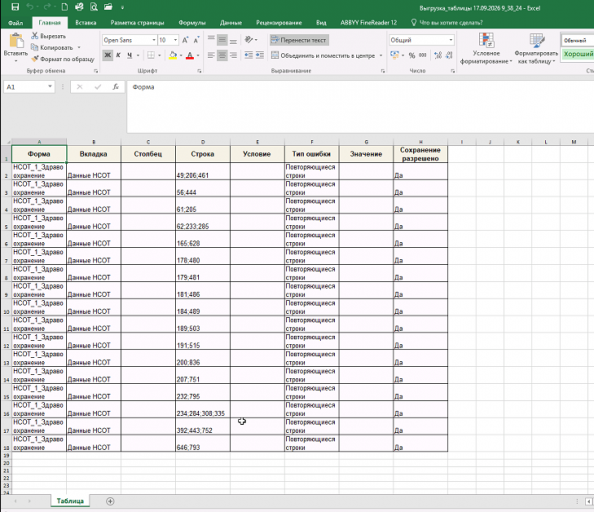This screenshot has height=512, width=594.
Task: Switch to the Формулы ribbon tab
Action: click(192, 23)
